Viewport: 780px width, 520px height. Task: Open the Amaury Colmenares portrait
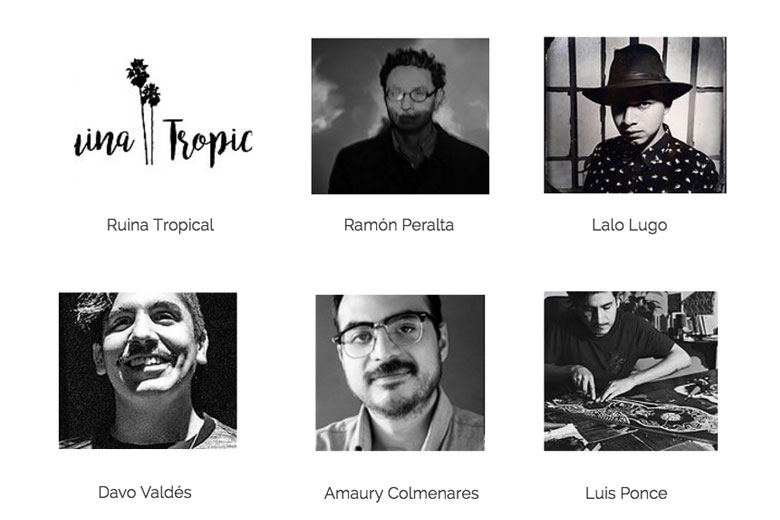[400, 373]
